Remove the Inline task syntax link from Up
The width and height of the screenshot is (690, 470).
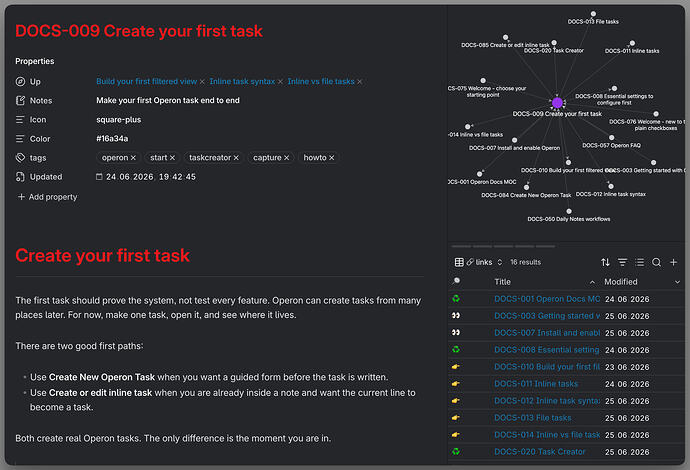coord(280,82)
